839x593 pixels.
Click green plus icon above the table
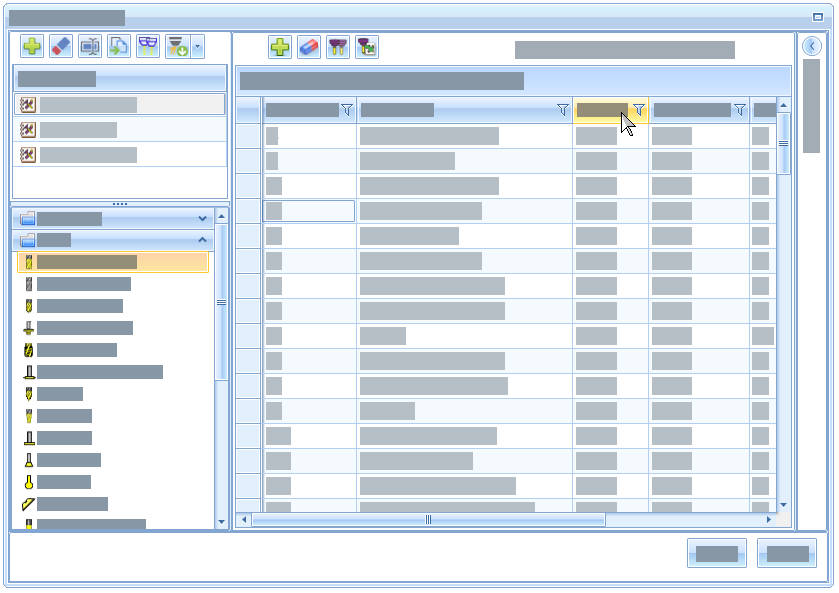(x=280, y=47)
